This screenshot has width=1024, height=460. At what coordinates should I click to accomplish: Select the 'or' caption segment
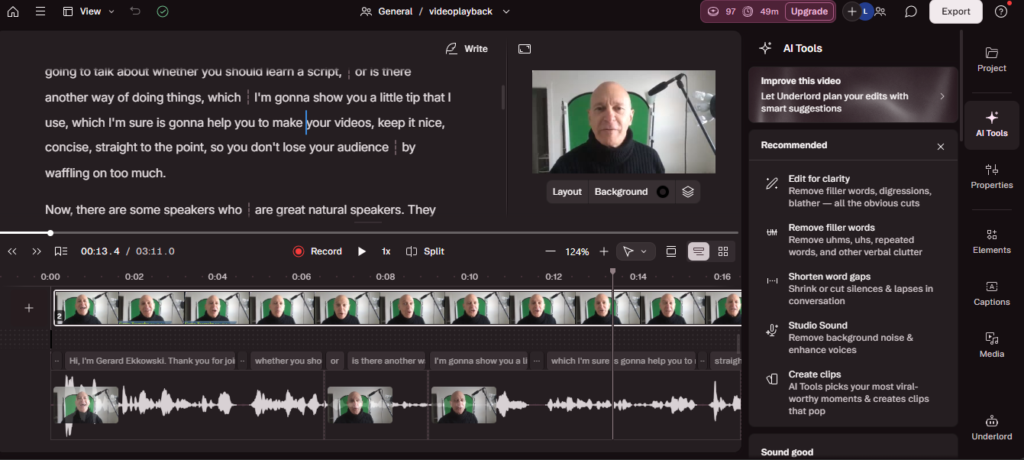334,361
